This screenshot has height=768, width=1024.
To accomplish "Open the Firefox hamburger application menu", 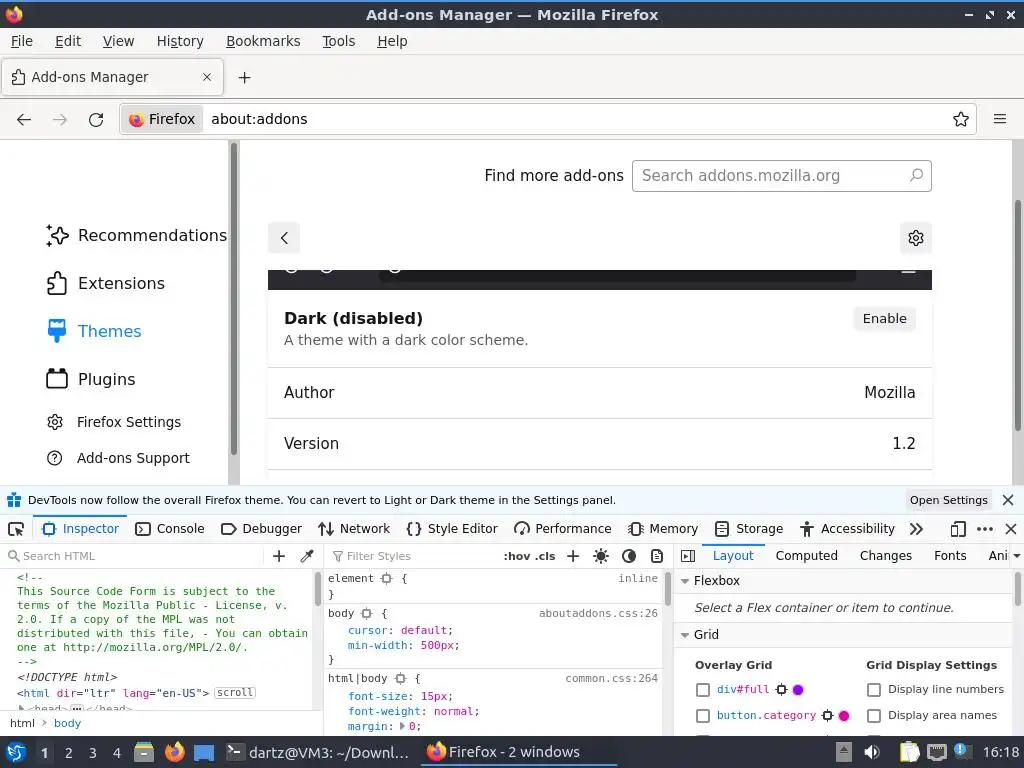I will 1000,119.
